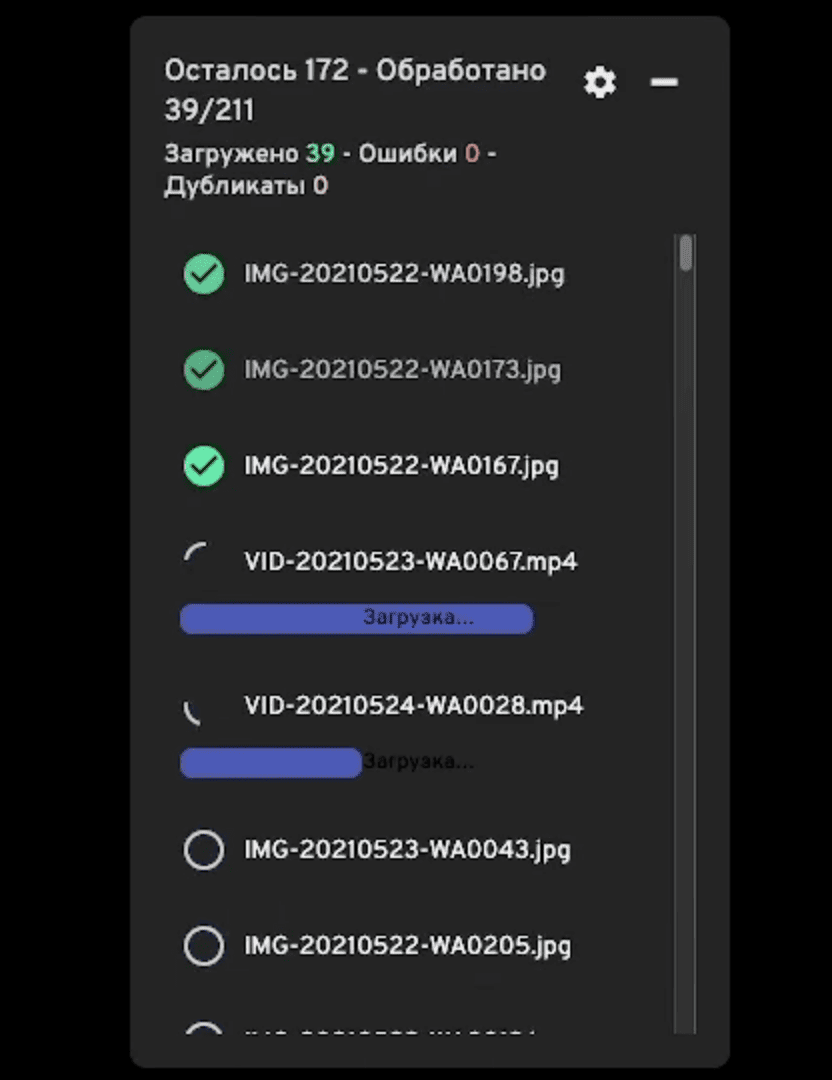Open the file IMG-20210522-WA0205.jpg
Image resolution: width=832 pixels, height=1080 pixels.
(407, 946)
